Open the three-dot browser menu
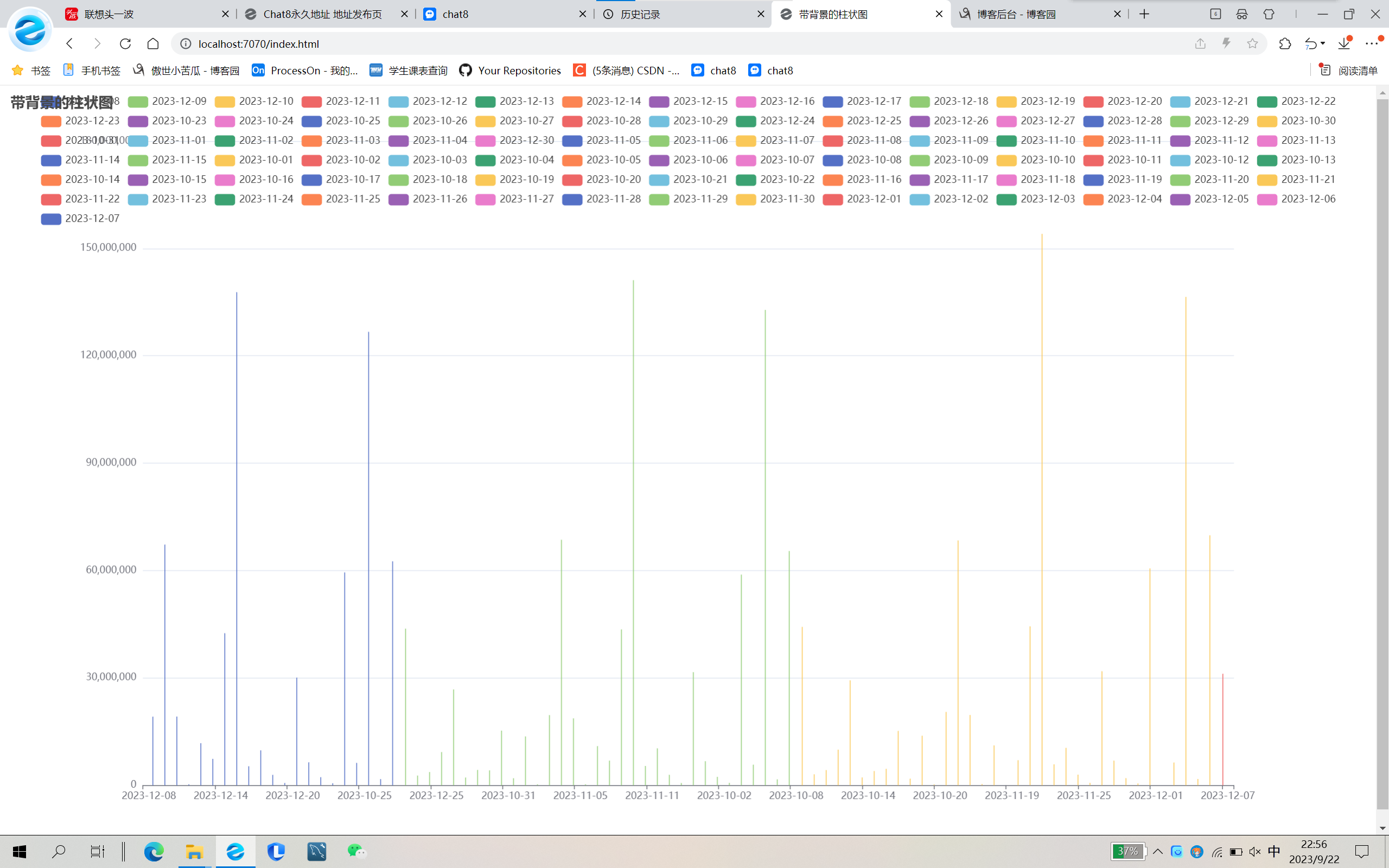This screenshot has height=868, width=1389. tap(1371, 43)
